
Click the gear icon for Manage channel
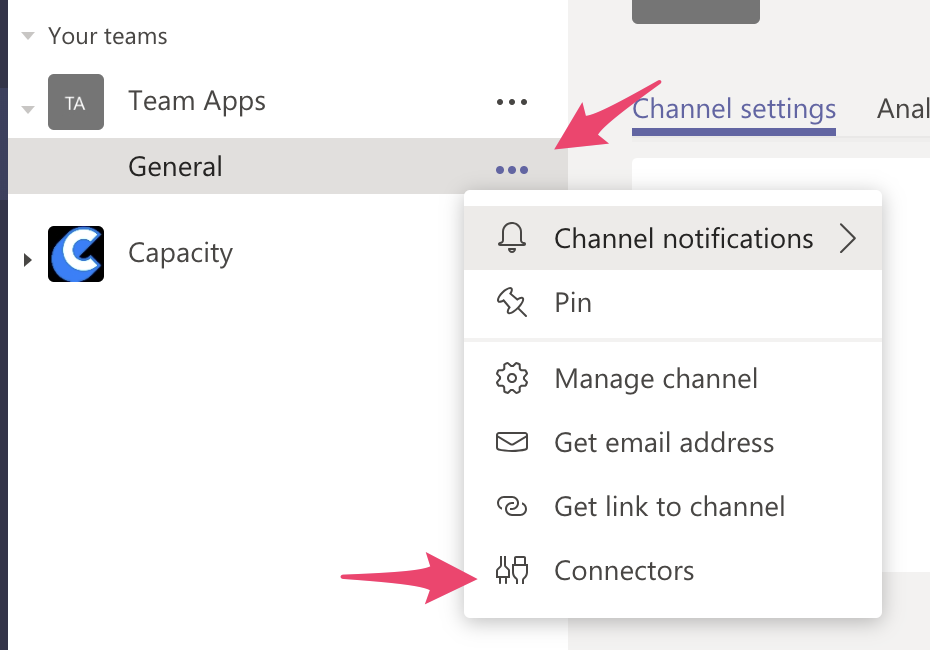(511, 379)
